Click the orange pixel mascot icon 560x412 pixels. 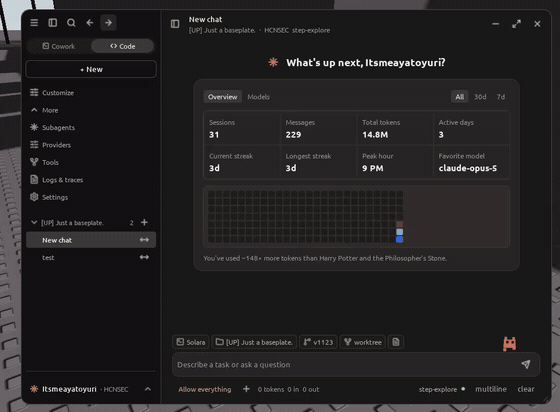pos(510,344)
